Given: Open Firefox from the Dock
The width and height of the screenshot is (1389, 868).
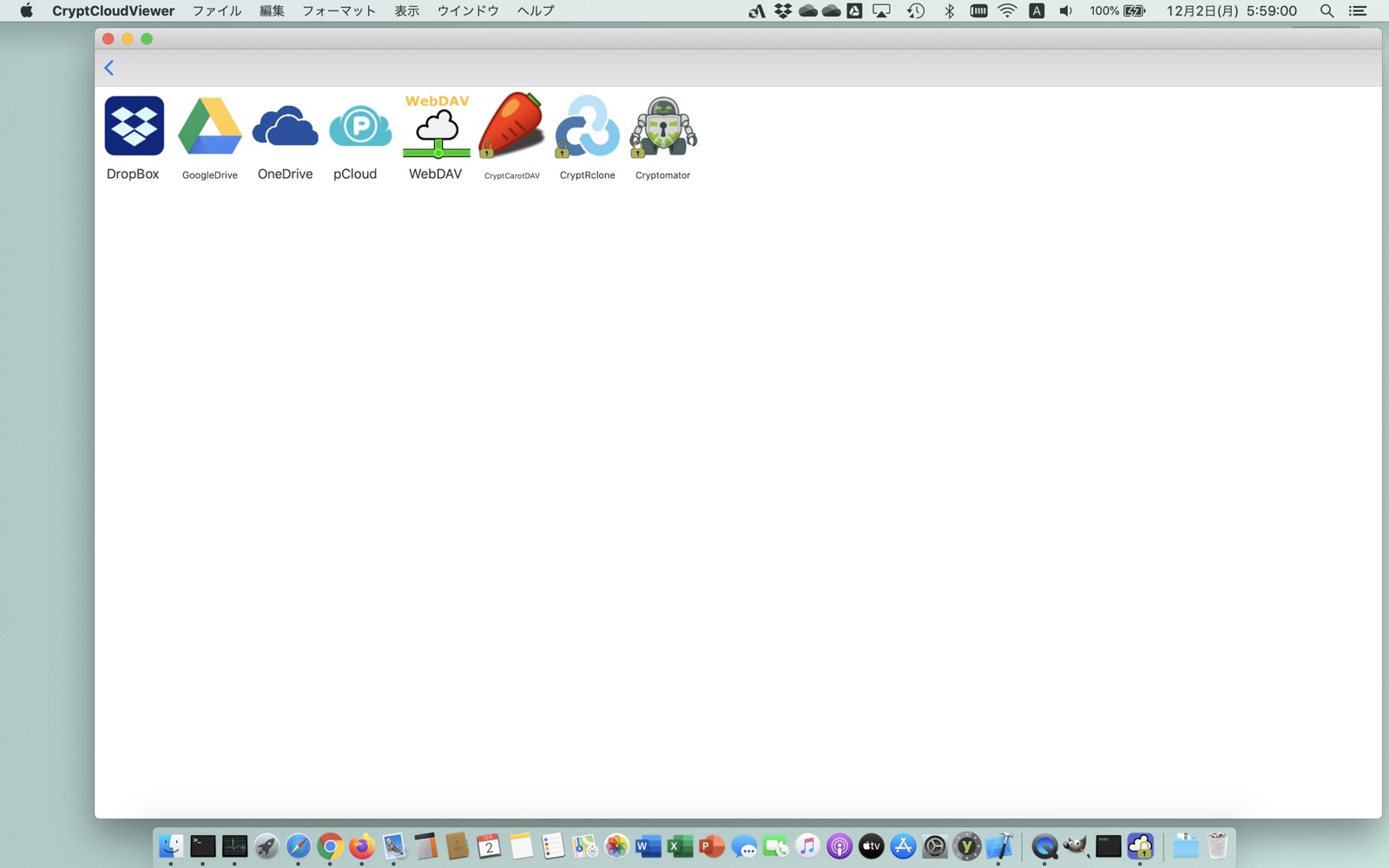Looking at the screenshot, I should click(x=362, y=845).
